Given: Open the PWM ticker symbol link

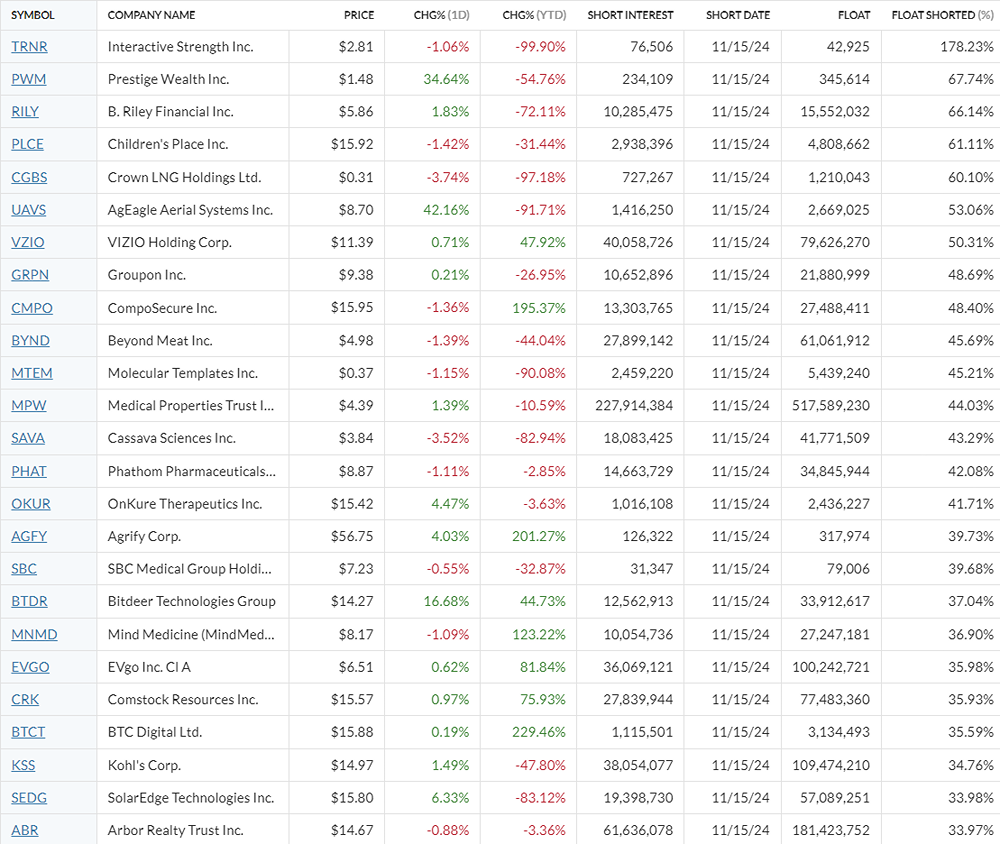Looking at the screenshot, I should click(28, 79).
